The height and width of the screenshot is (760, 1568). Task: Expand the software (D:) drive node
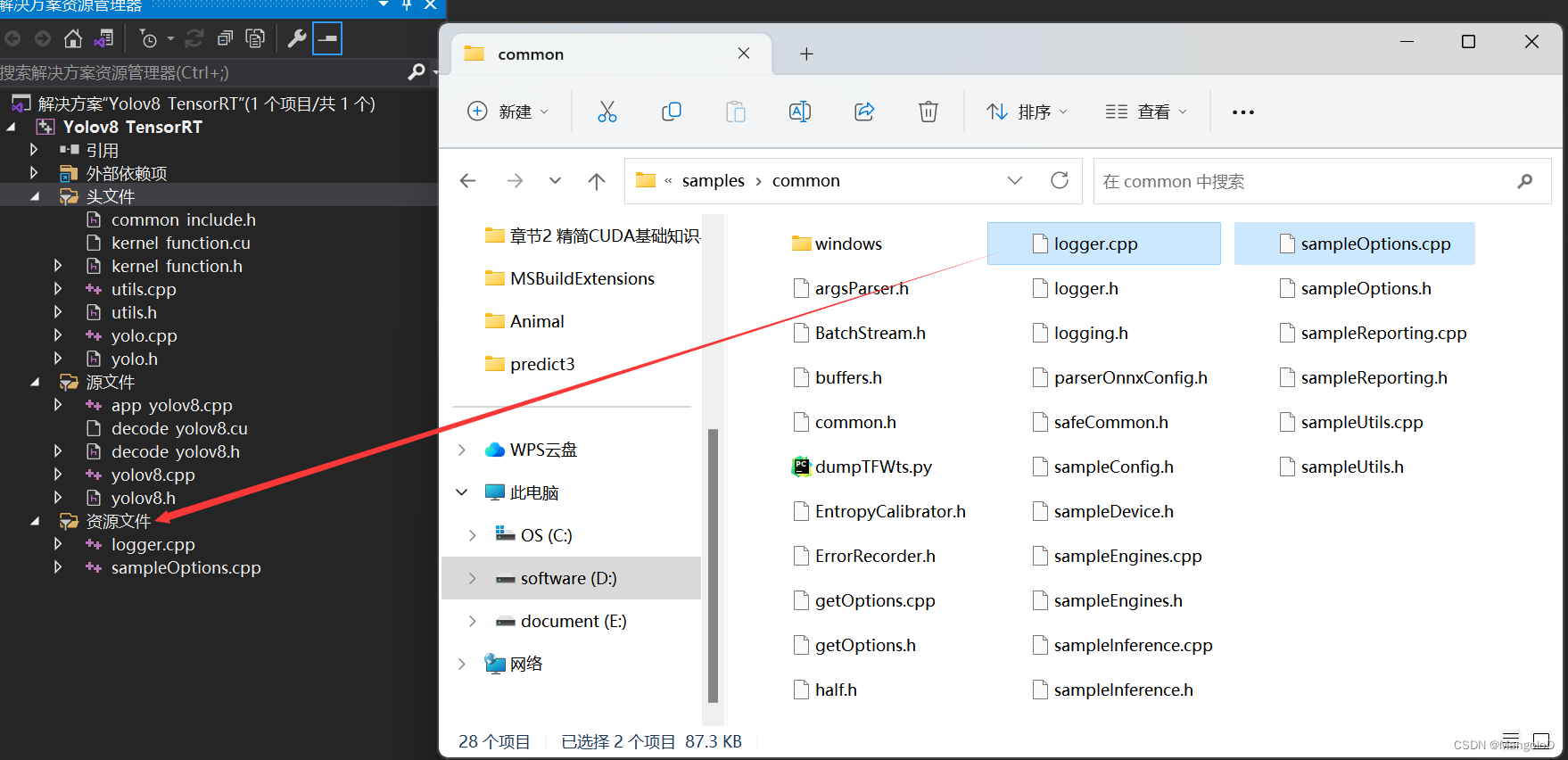473,578
